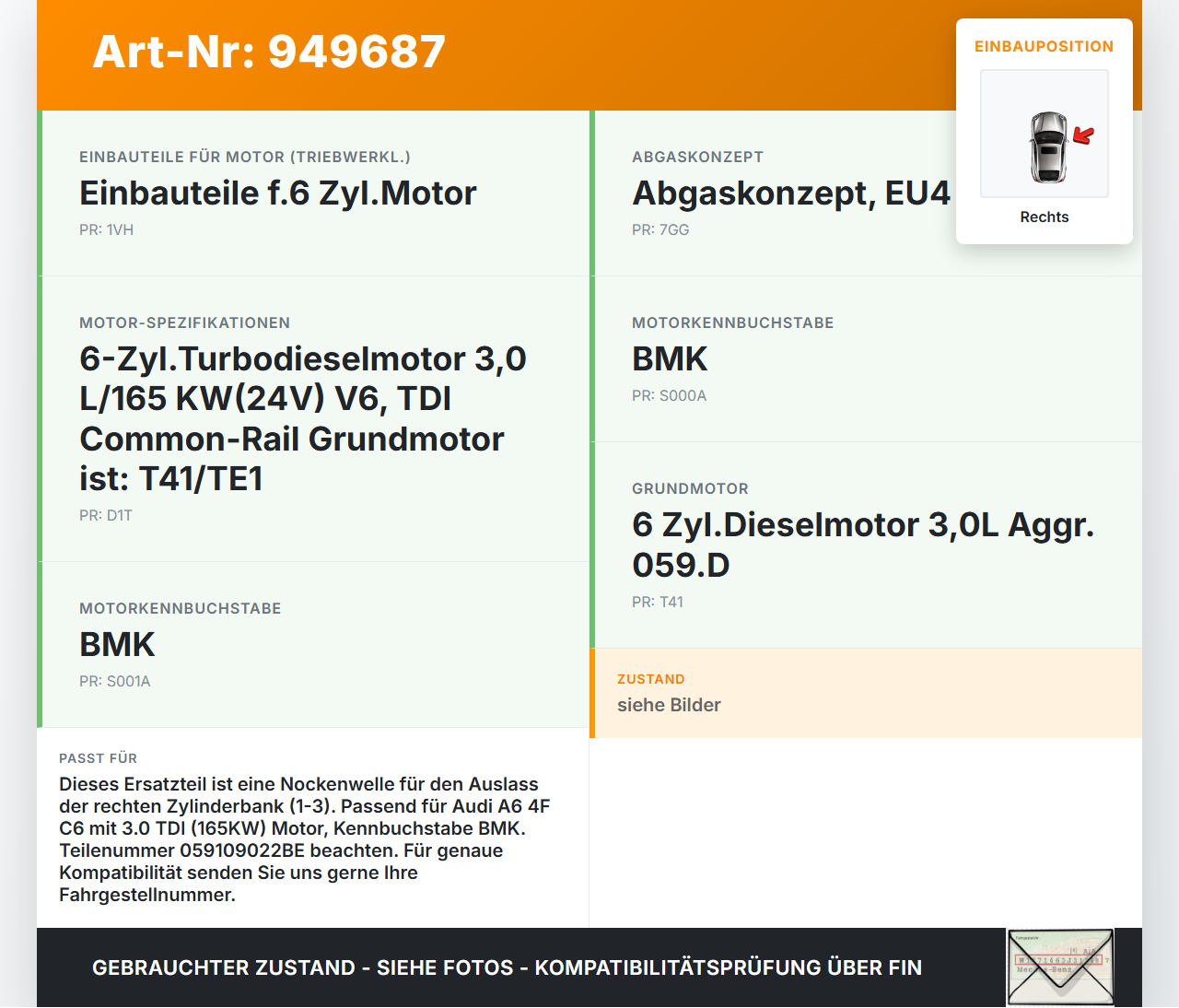1179x1008 pixels.
Task: Click the "PR: 7GG" code
Action: point(660,229)
